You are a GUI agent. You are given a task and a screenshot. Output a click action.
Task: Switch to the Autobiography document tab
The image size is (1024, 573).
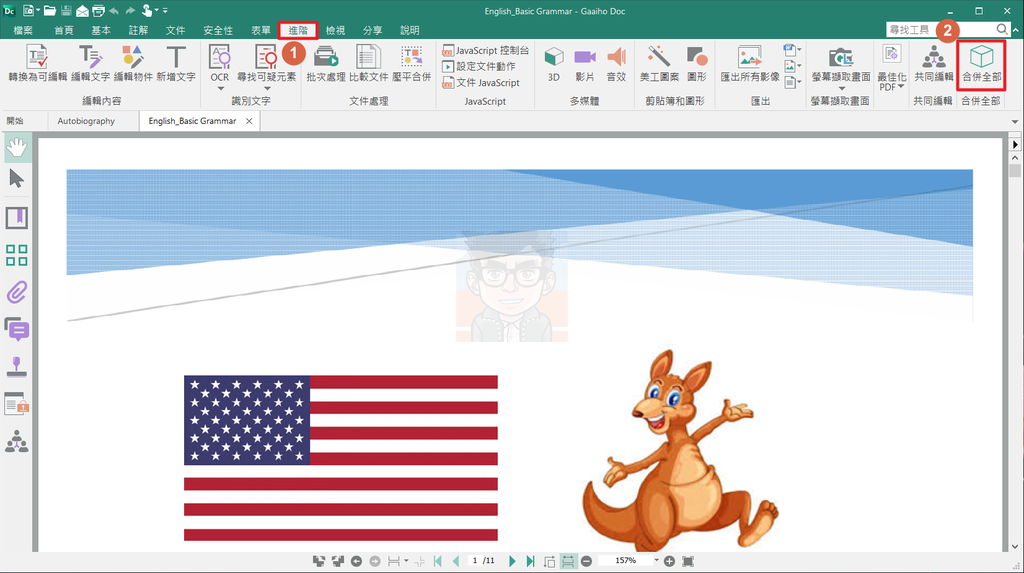(x=86, y=121)
